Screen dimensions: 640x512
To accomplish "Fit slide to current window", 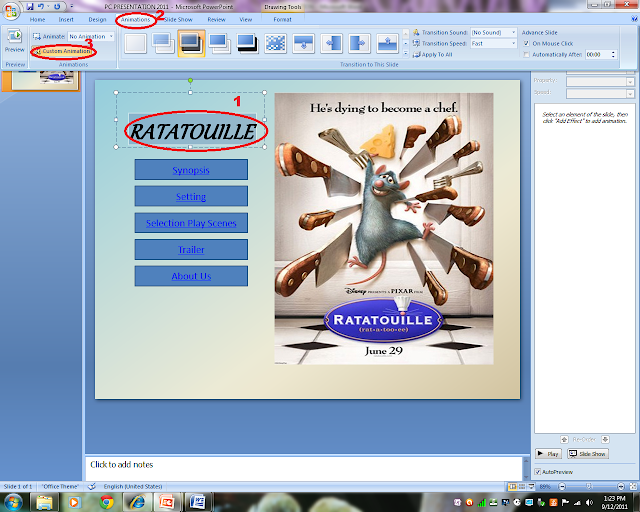I will (x=633, y=486).
